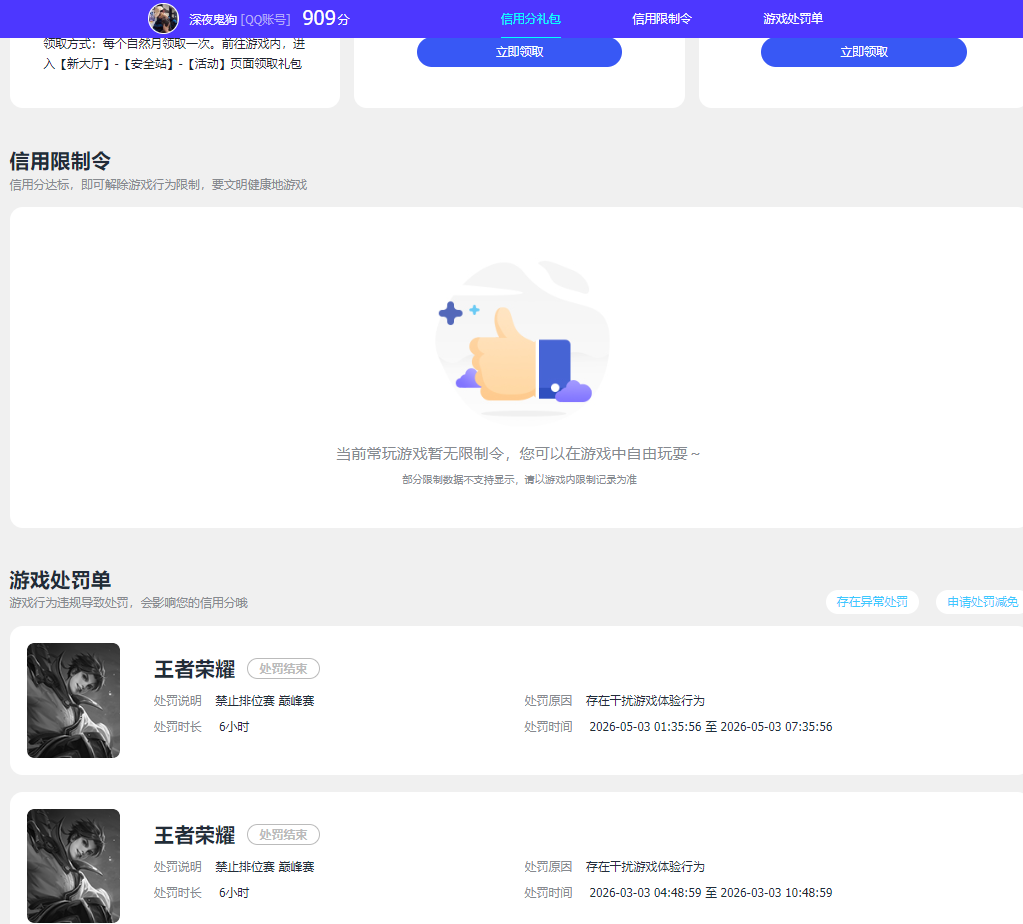Open the 存在异常处罚 link
The height and width of the screenshot is (924, 1023).
click(872, 602)
